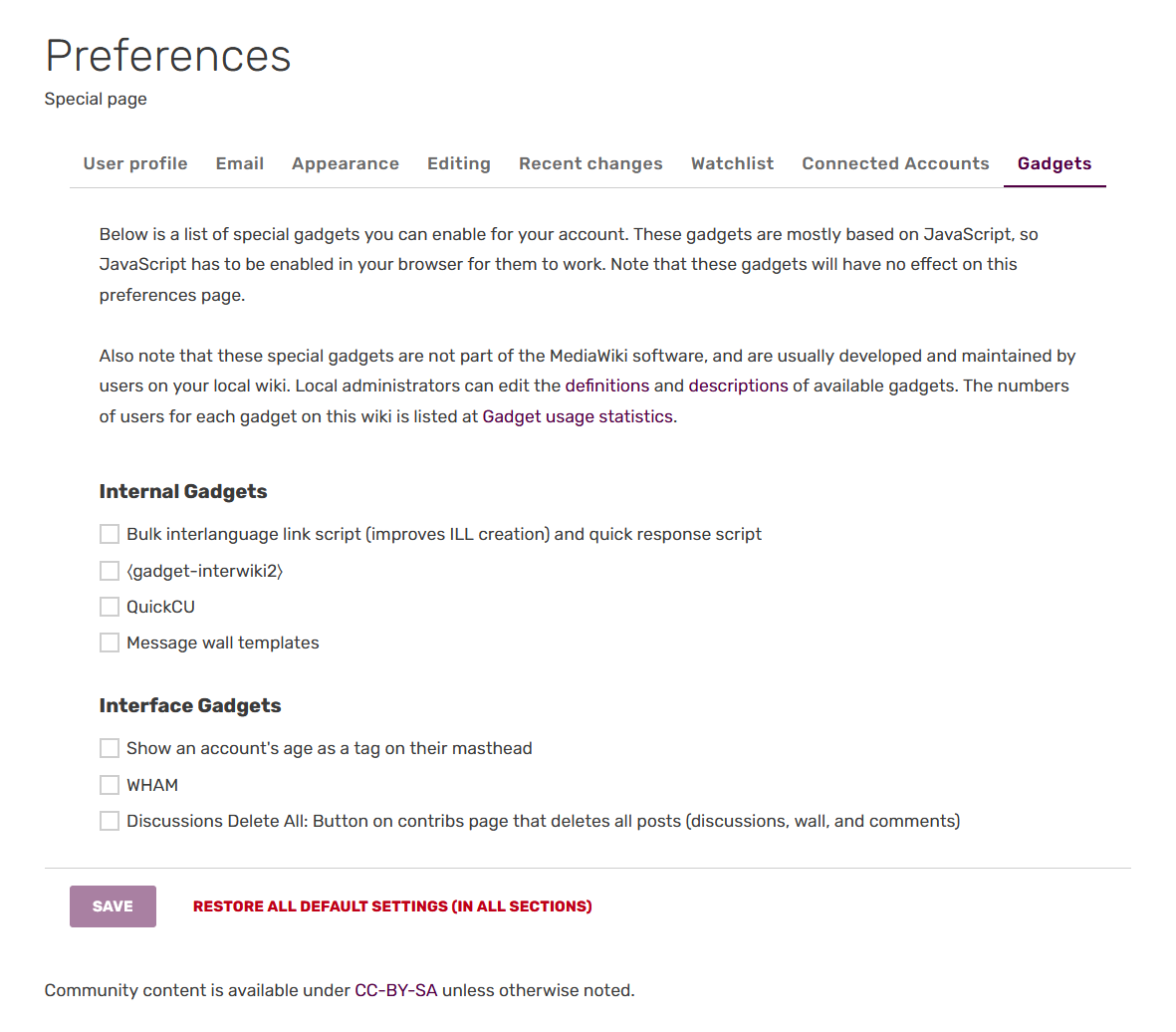This screenshot has height=1032, width=1176.
Task: Open the Gadget usage statistics link
Action: [578, 416]
